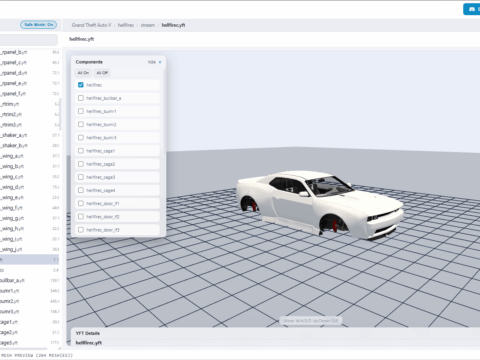The height and width of the screenshot is (360, 480).
Task: Click the highlighted selected file row
Action: 29,260
